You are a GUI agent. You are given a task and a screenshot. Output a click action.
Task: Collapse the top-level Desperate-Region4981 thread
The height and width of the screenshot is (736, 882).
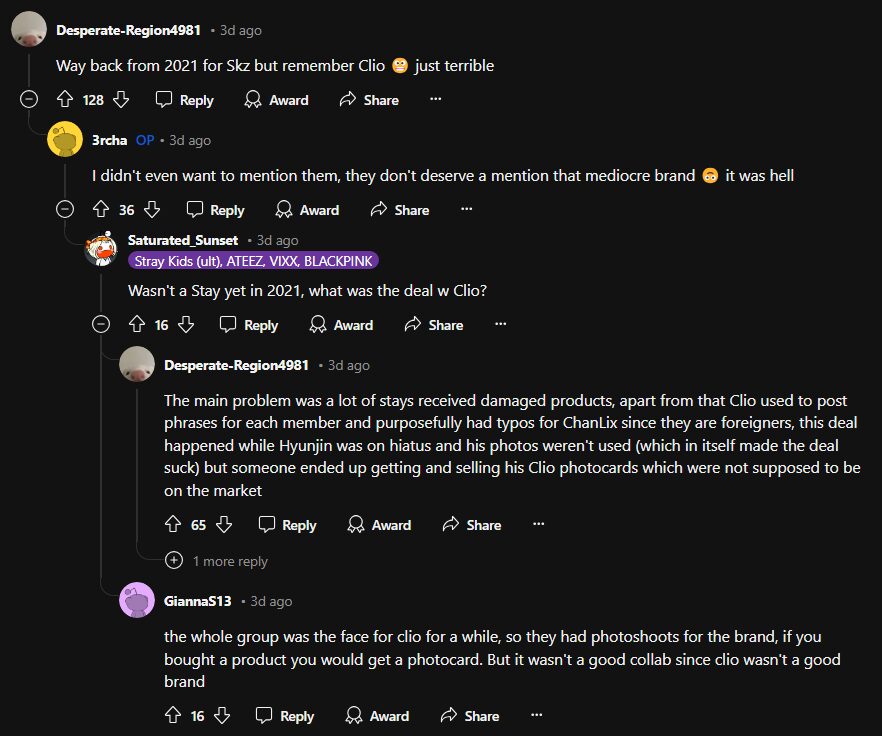click(29, 100)
